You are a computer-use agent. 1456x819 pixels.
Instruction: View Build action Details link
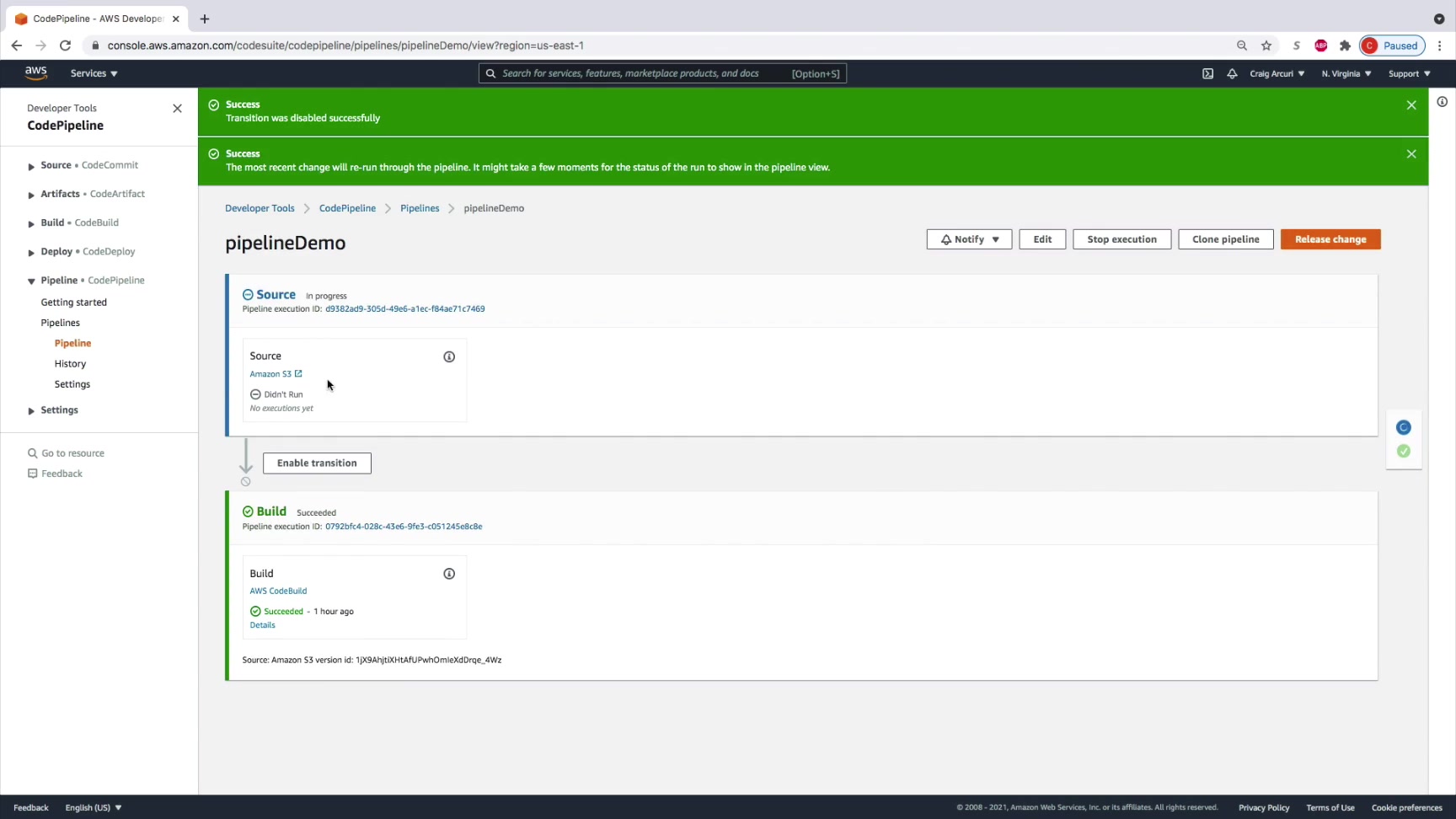262,625
